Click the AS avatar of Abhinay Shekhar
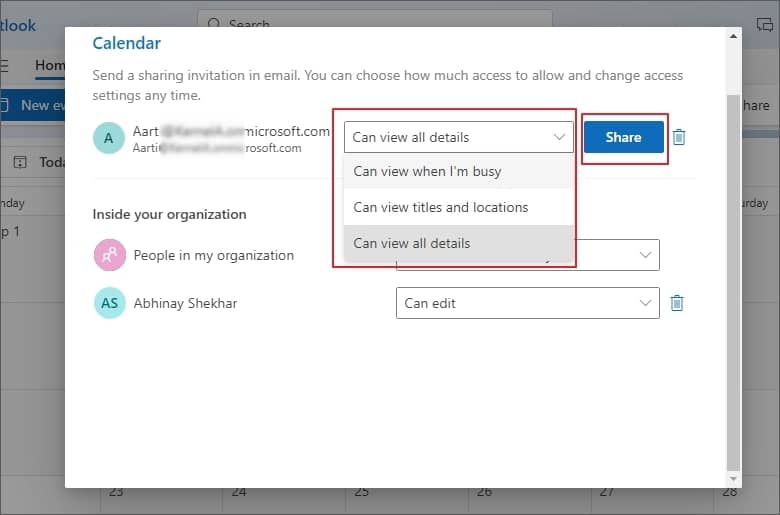Viewport: 780px width, 515px height. [109, 303]
